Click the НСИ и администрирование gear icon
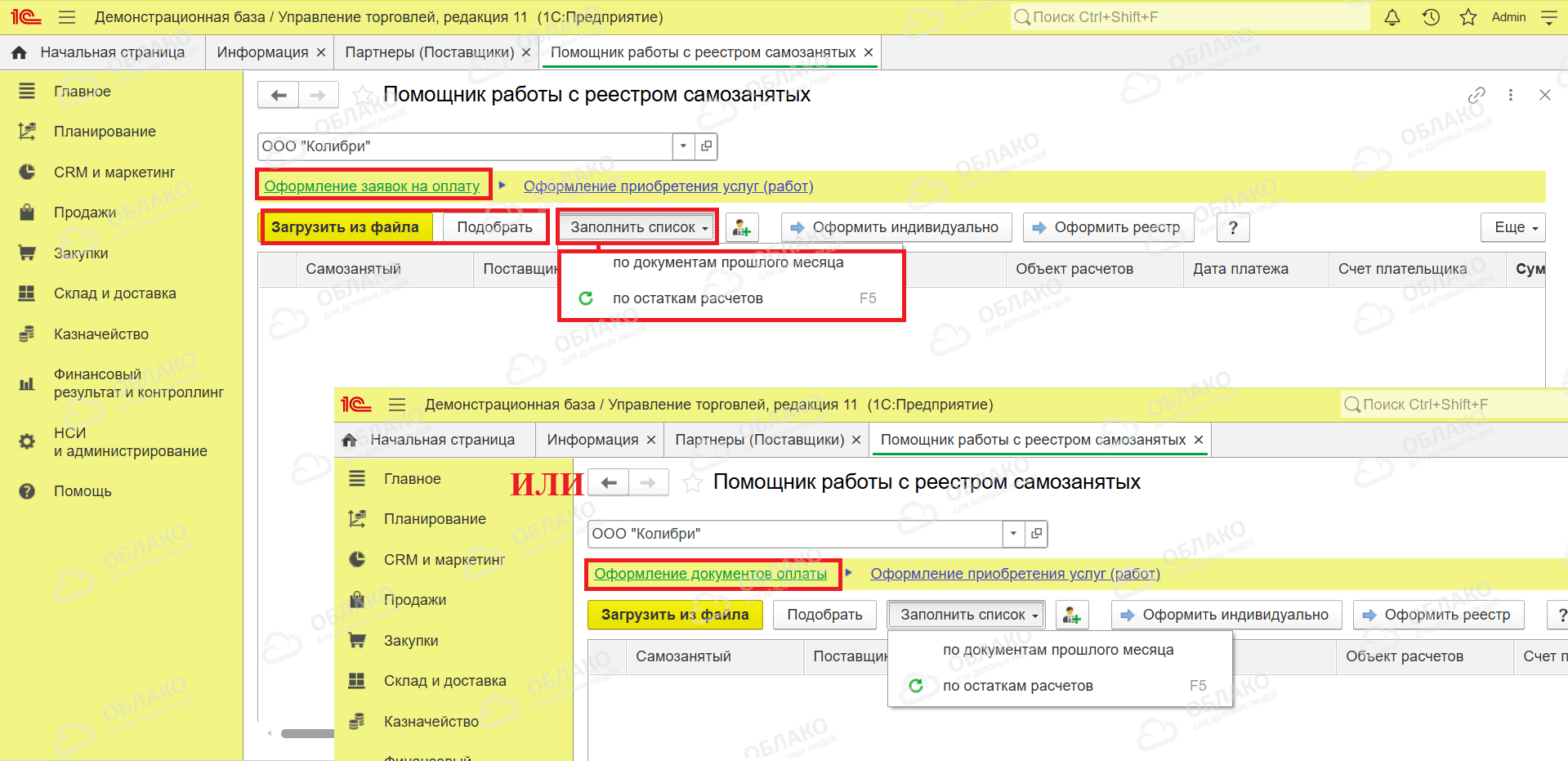This screenshot has height=761, width=1568. click(x=27, y=442)
